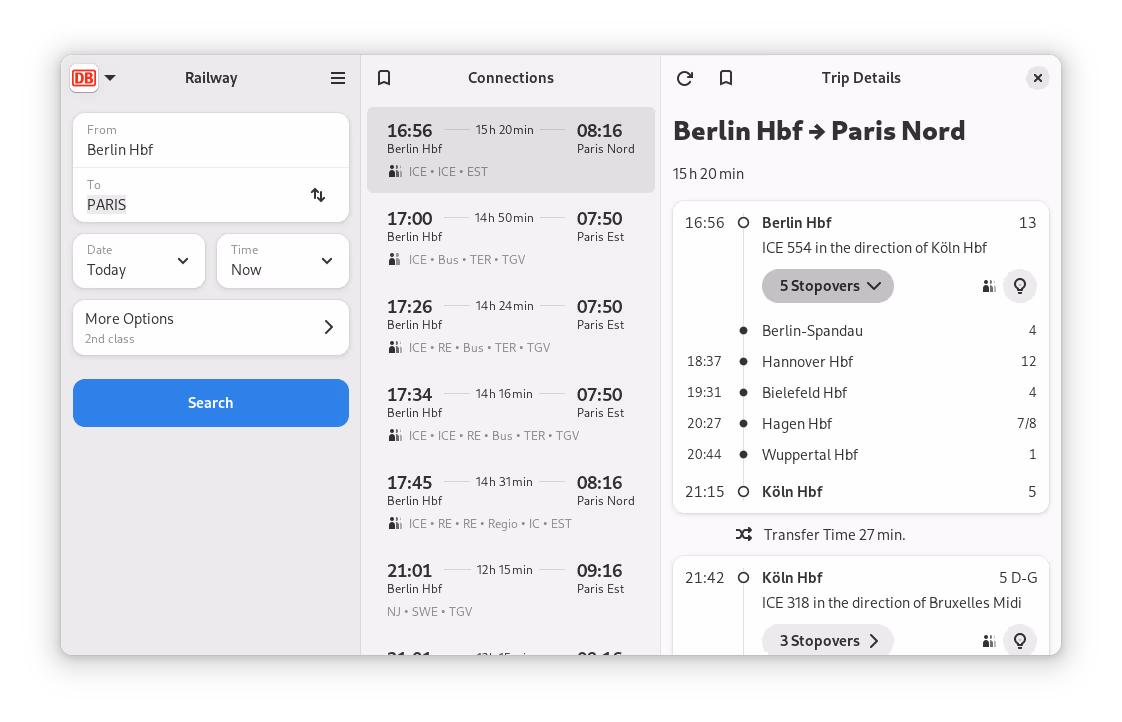
Task: Open bookmarks in Connections header
Action: [x=384, y=78]
